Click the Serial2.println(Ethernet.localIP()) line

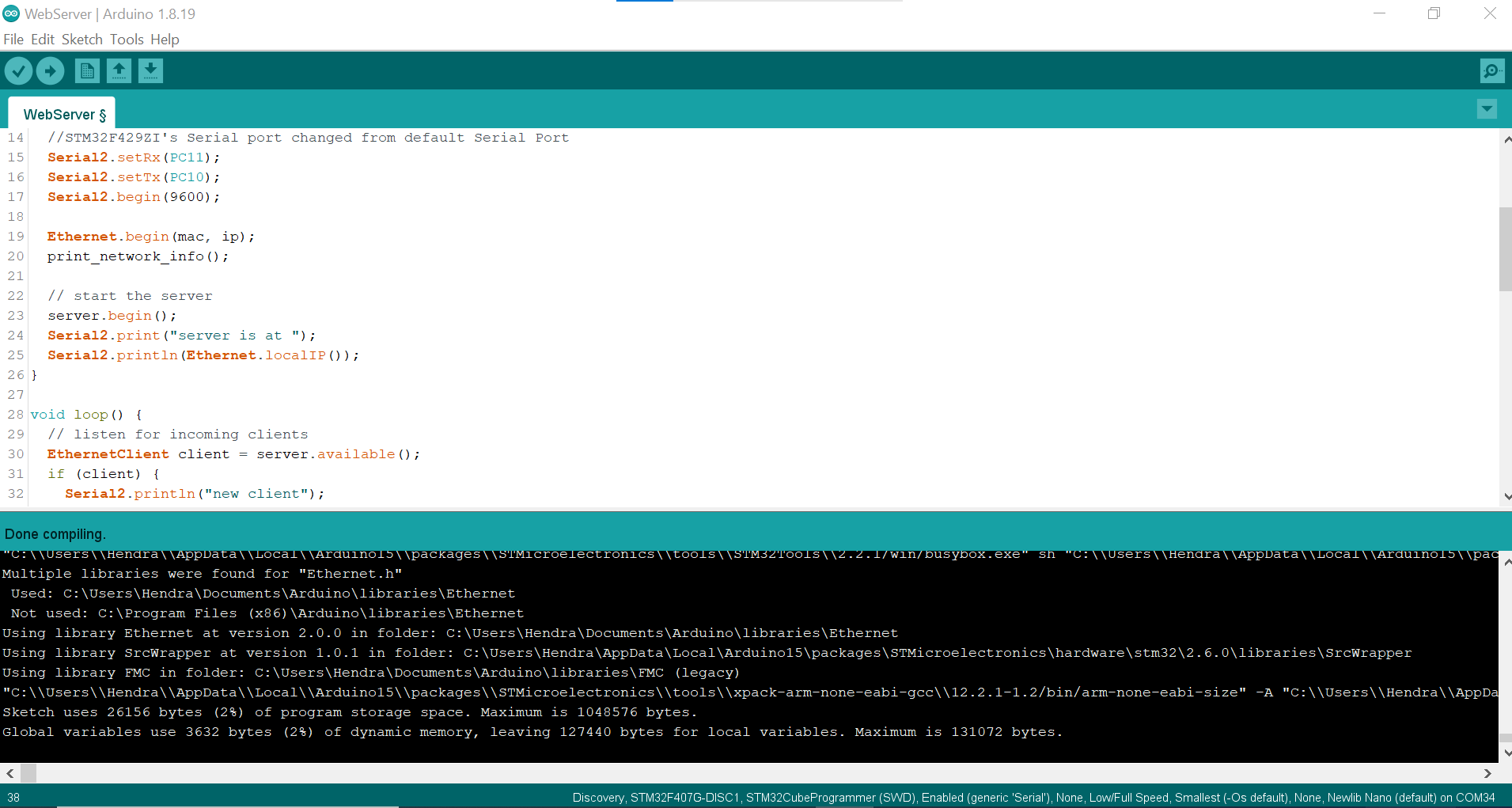203,355
